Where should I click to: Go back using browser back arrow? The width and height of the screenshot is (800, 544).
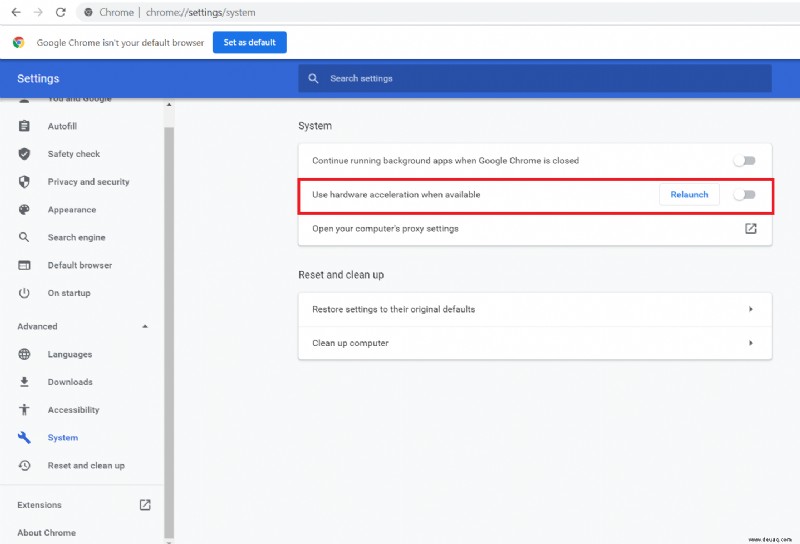tap(16, 12)
